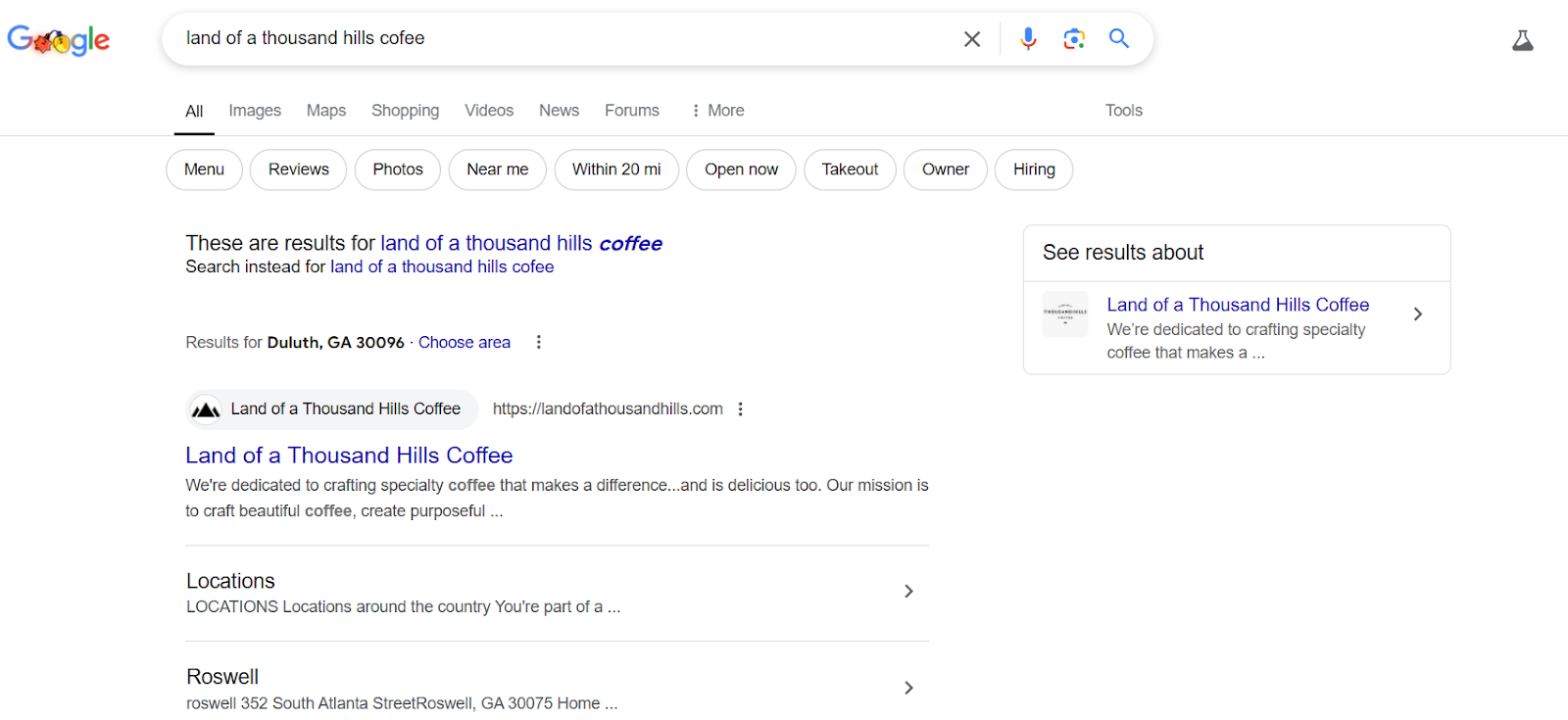Apply the Within 20 mi filter chip
The image size is (1568, 720).
tap(616, 169)
